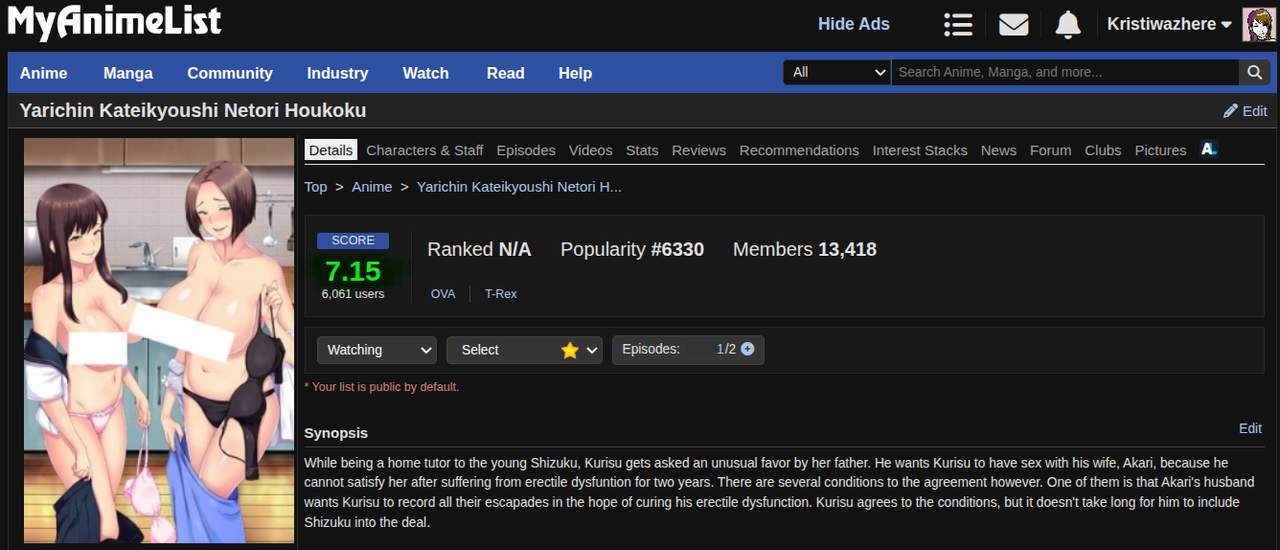The height and width of the screenshot is (550, 1280).
Task: Switch to the Forum tab
Action: (x=1051, y=150)
